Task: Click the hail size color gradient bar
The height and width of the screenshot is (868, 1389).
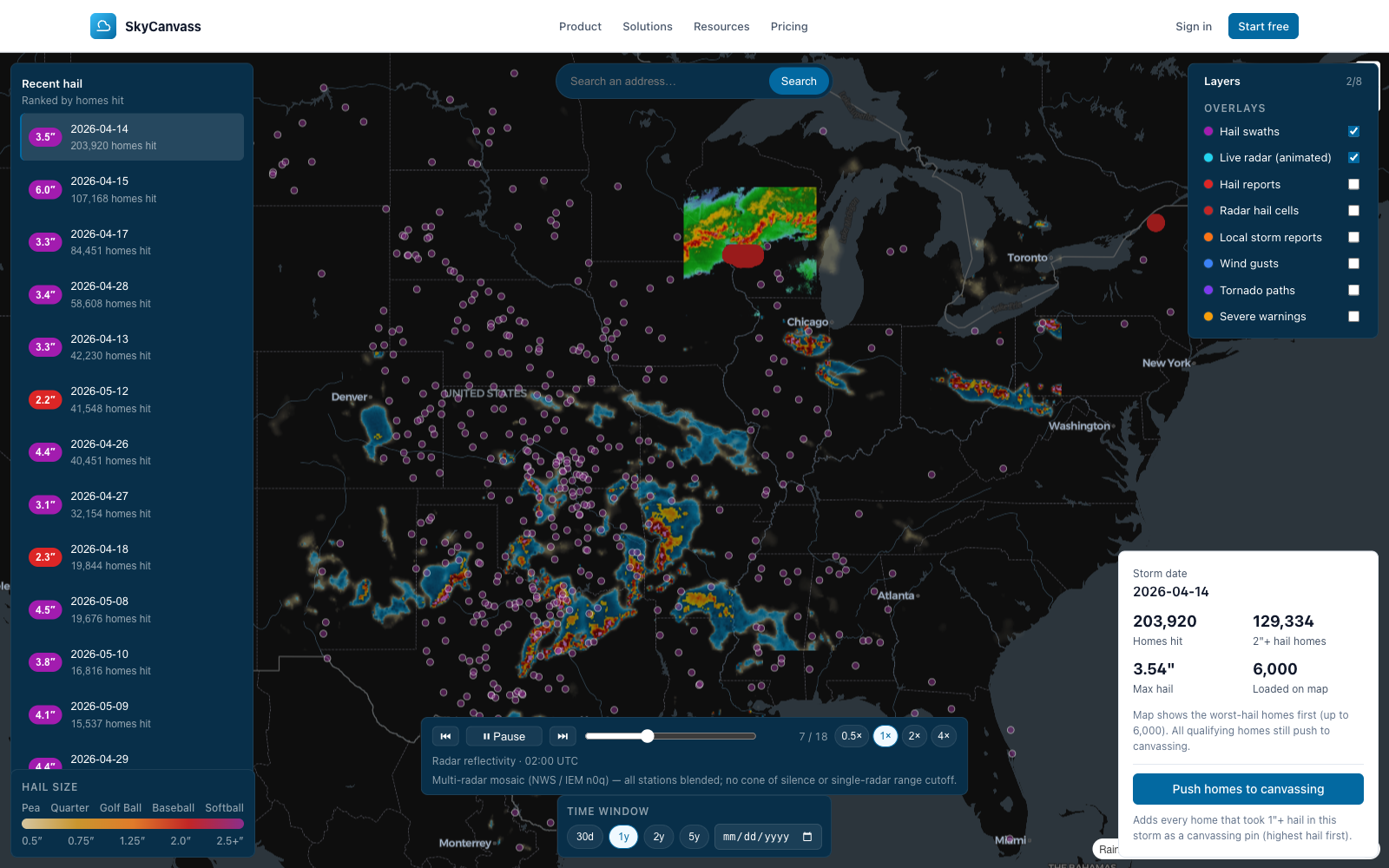Action: (133, 824)
